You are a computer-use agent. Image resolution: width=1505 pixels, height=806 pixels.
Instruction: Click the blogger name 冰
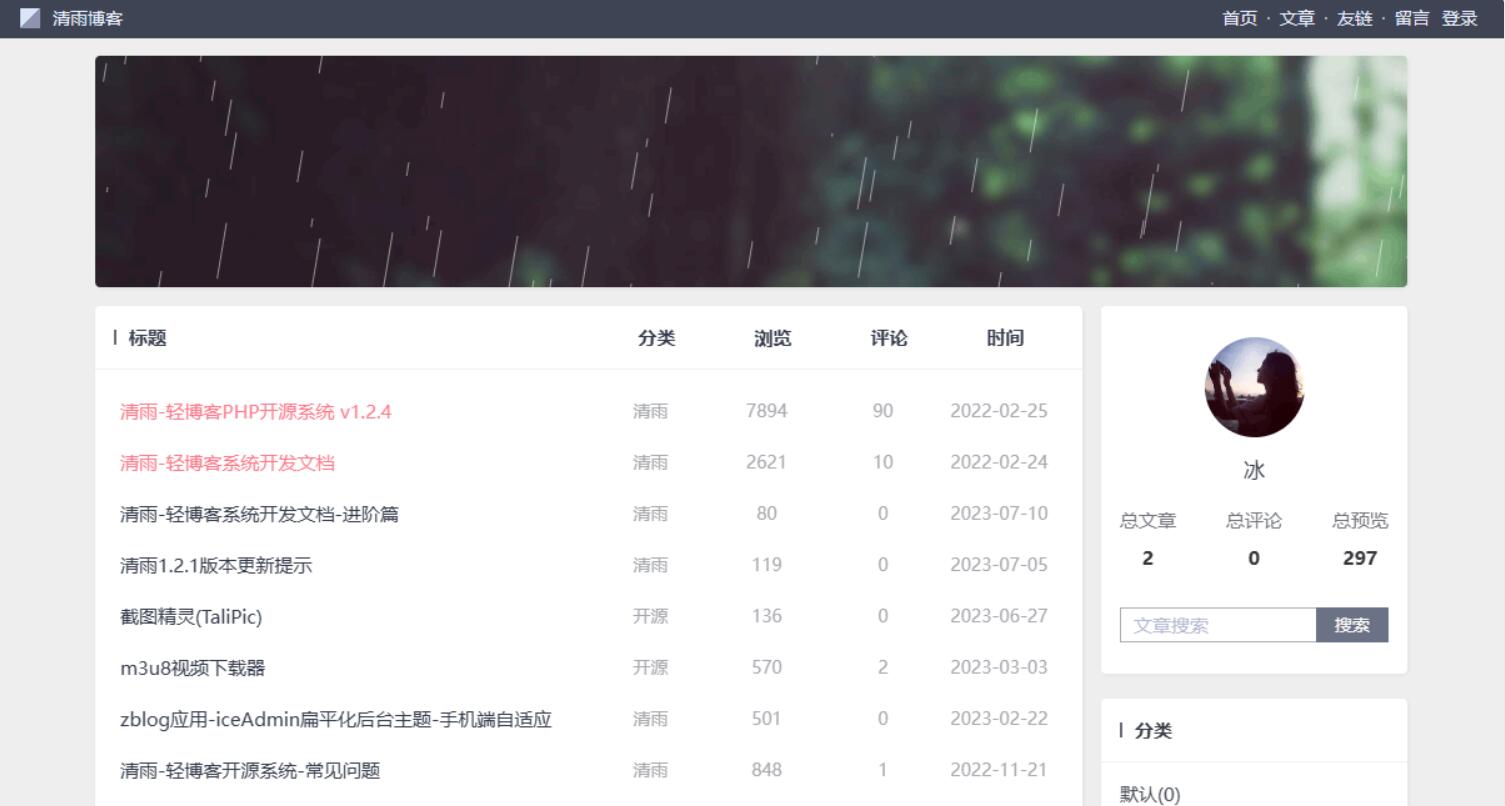click(x=1253, y=469)
